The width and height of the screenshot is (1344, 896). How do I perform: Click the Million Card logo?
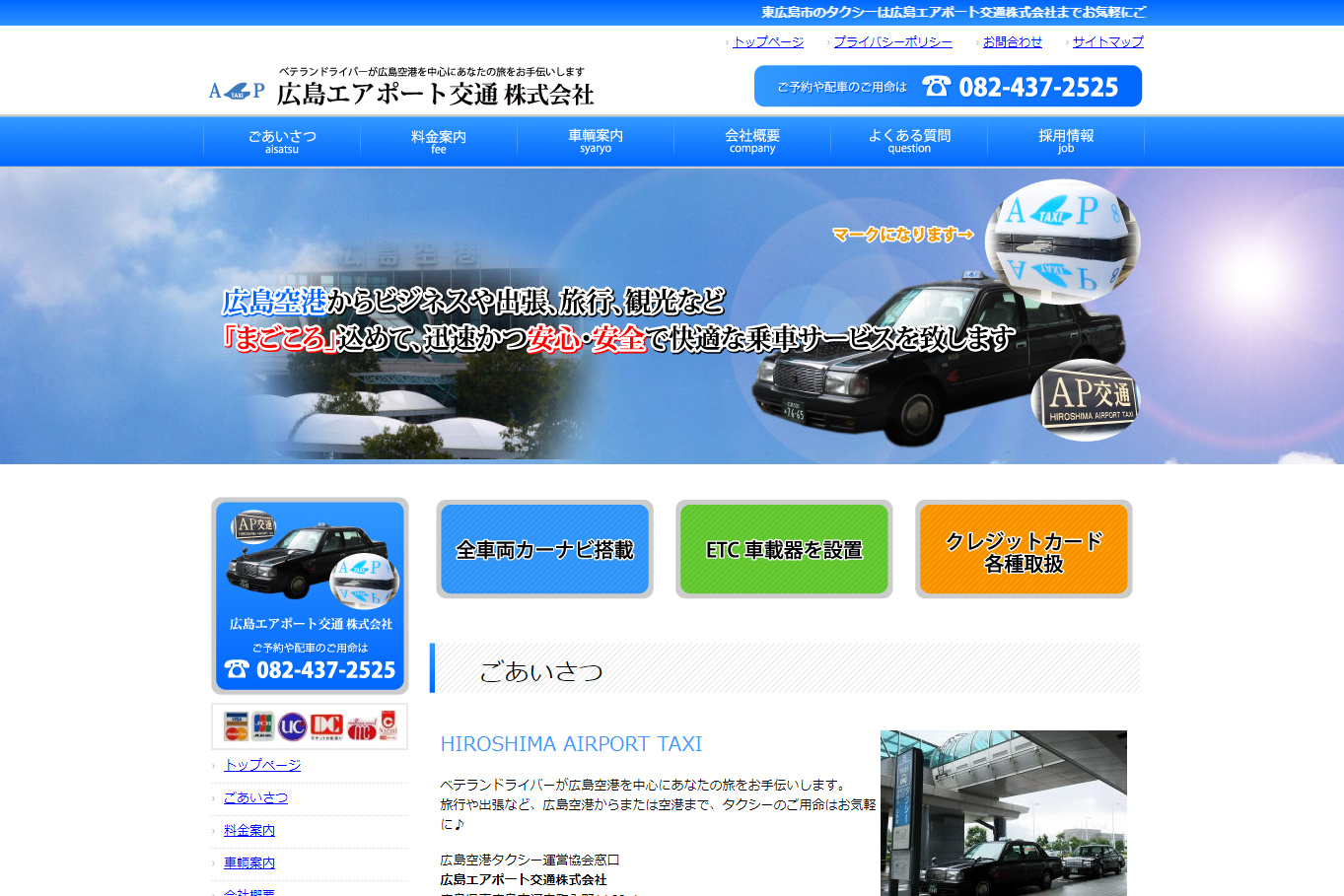[361, 727]
